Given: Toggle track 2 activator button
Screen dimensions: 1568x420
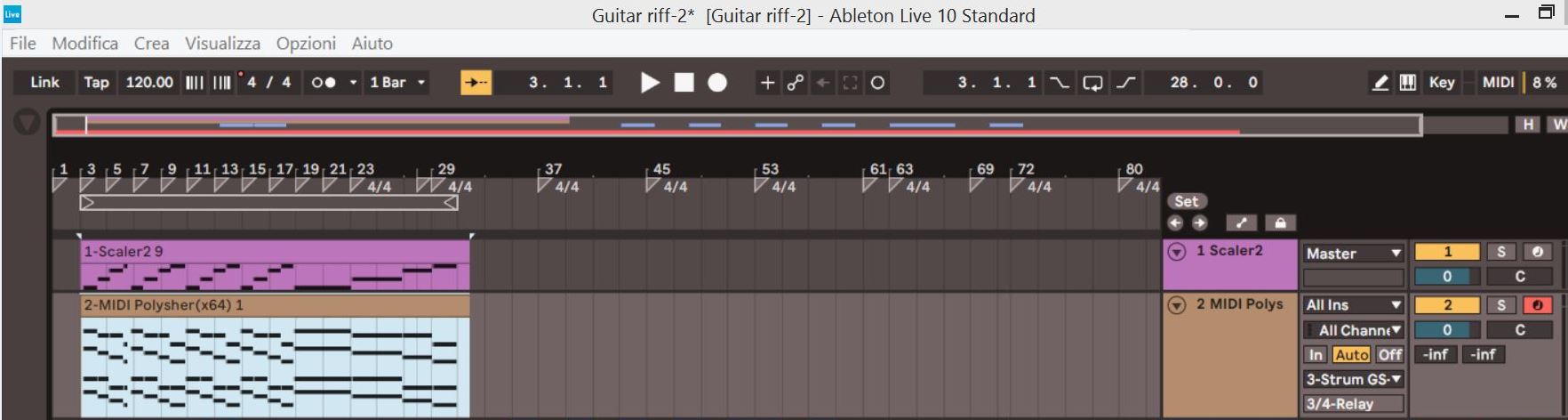Looking at the screenshot, I should pyautogui.click(x=1447, y=305).
